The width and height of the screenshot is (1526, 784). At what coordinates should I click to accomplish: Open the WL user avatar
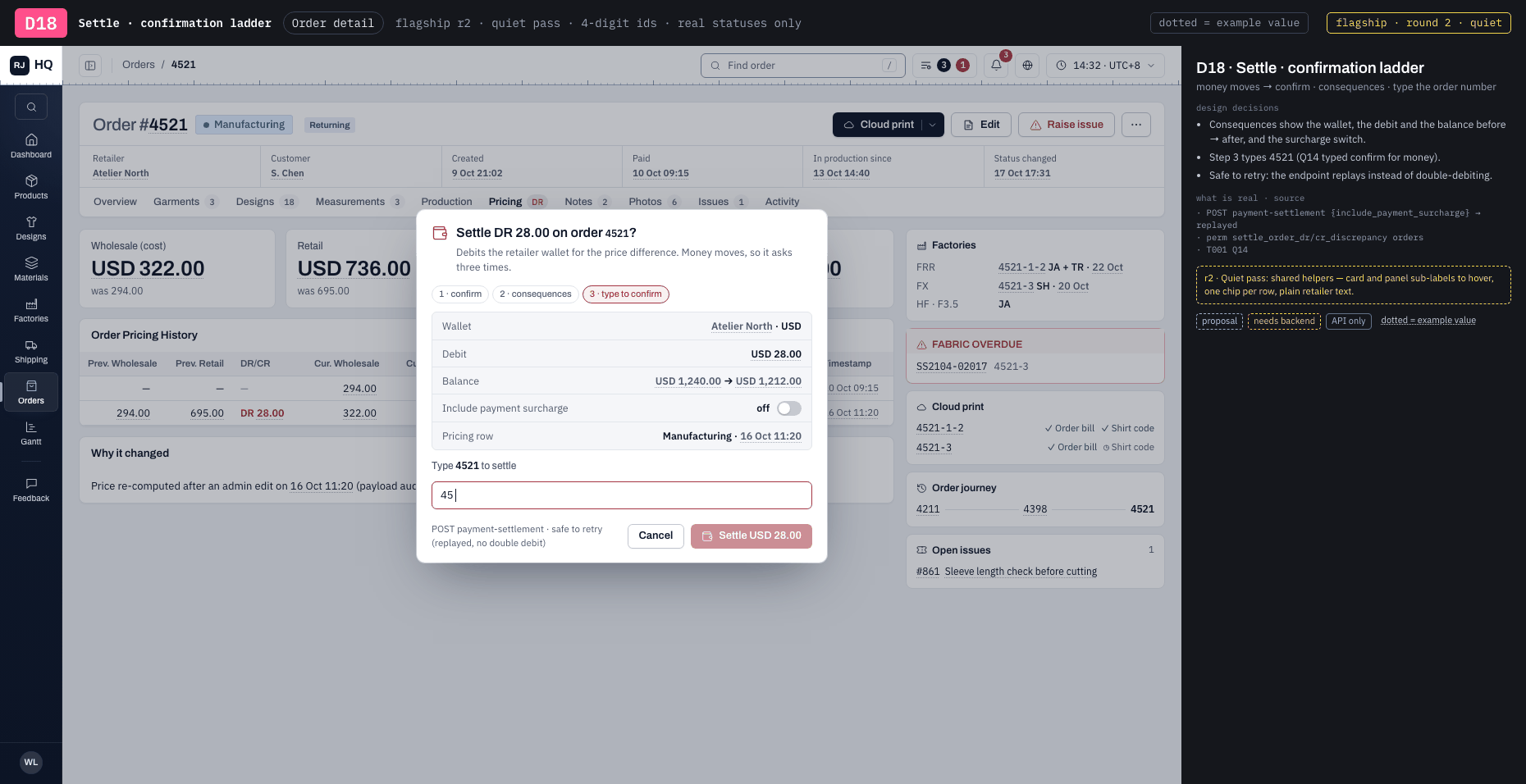pyautogui.click(x=31, y=762)
